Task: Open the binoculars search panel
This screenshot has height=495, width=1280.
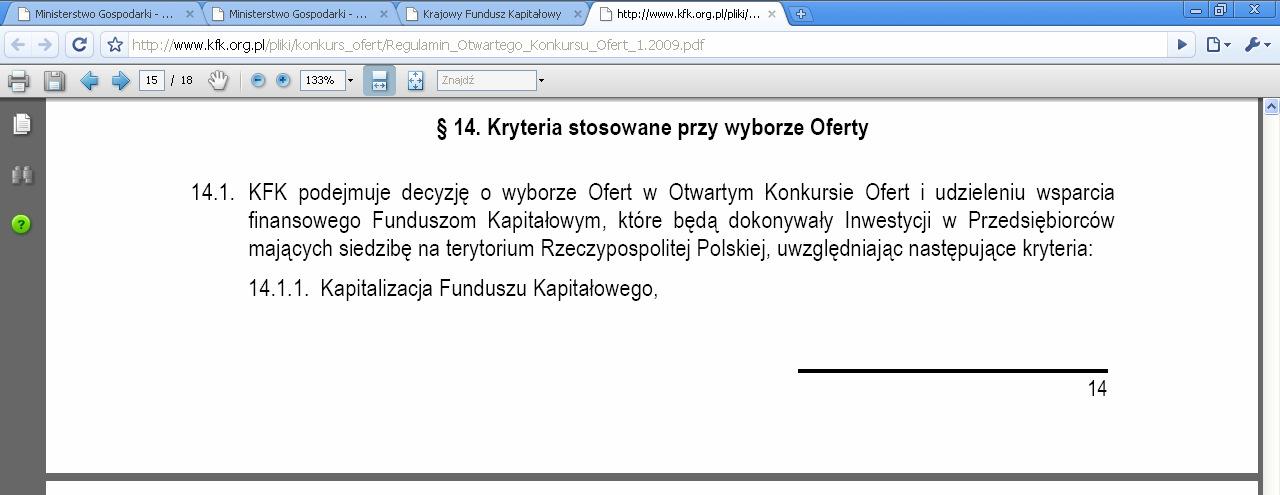Action: (21, 175)
